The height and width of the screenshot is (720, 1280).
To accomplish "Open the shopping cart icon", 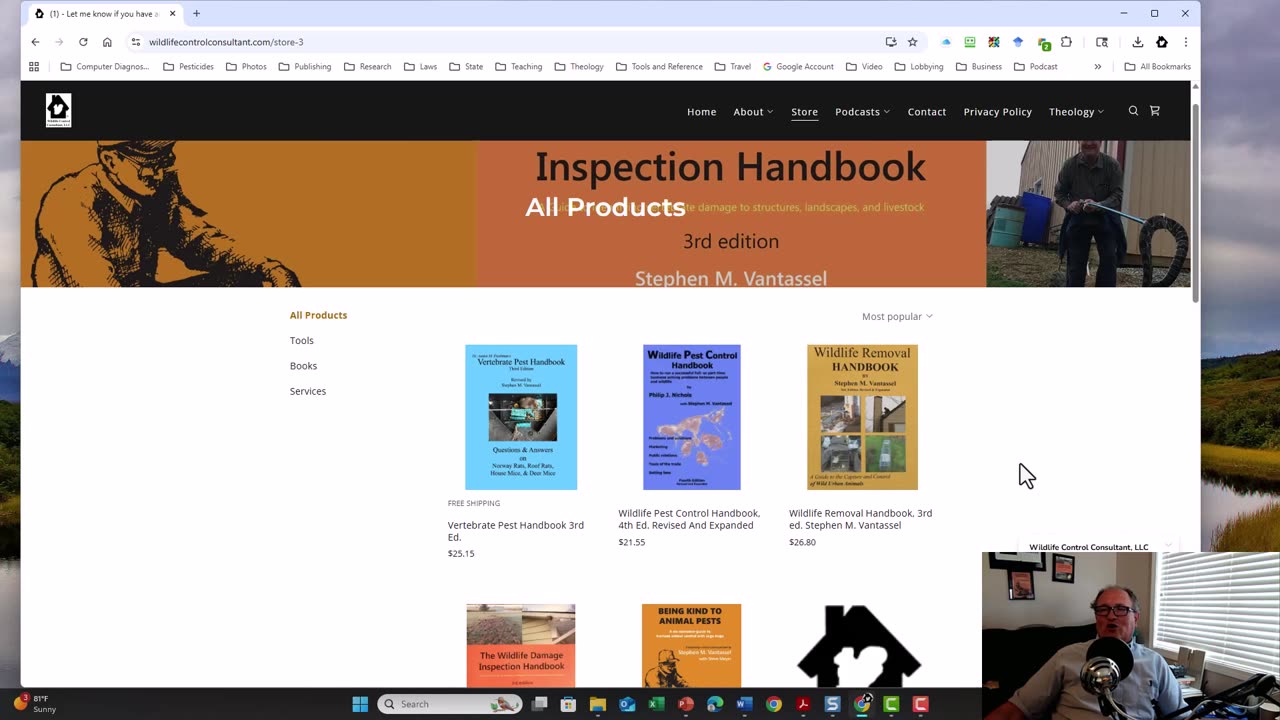I will (x=1155, y=111).
